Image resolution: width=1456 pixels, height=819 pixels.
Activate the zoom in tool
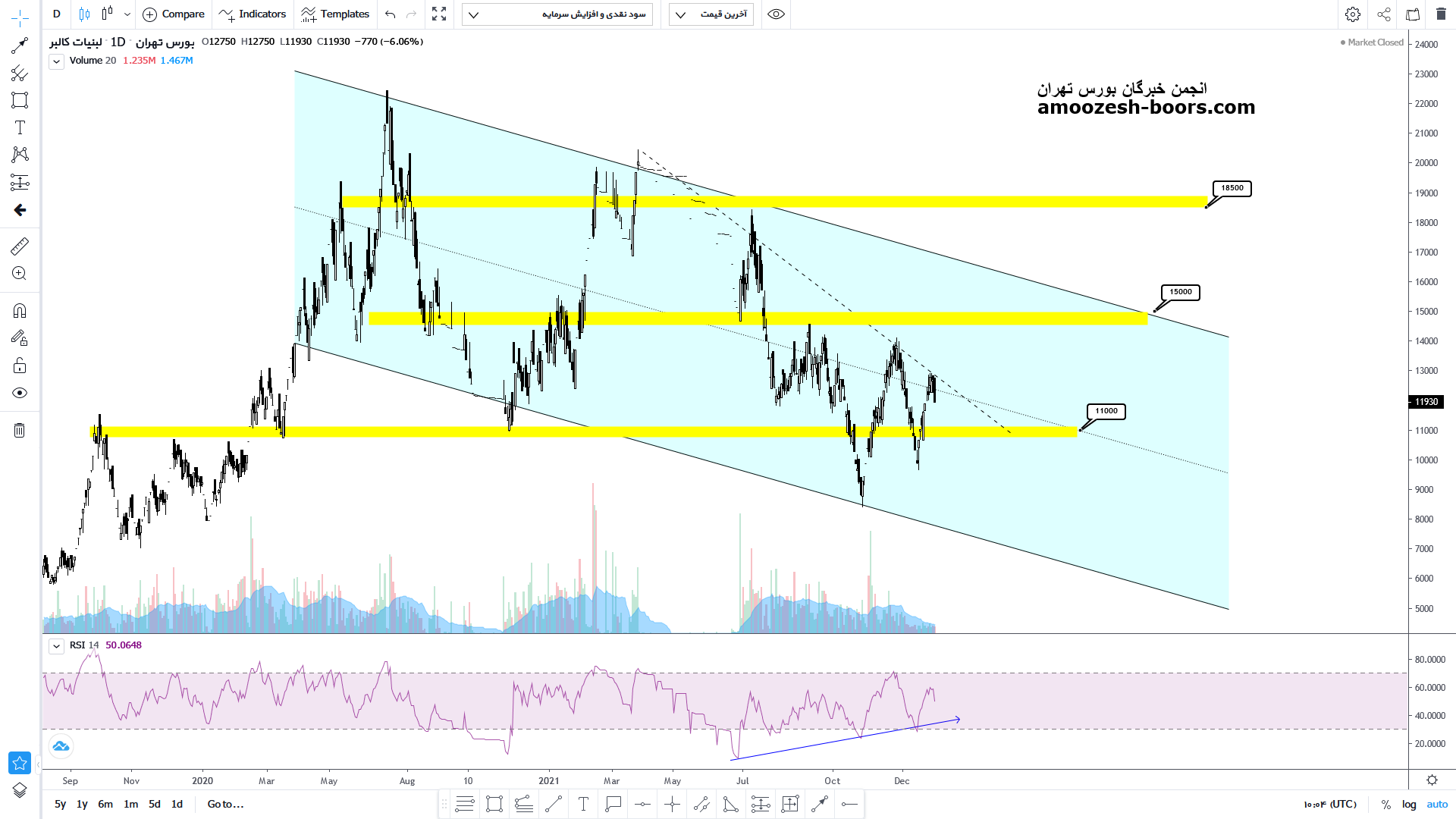(20, 274)
